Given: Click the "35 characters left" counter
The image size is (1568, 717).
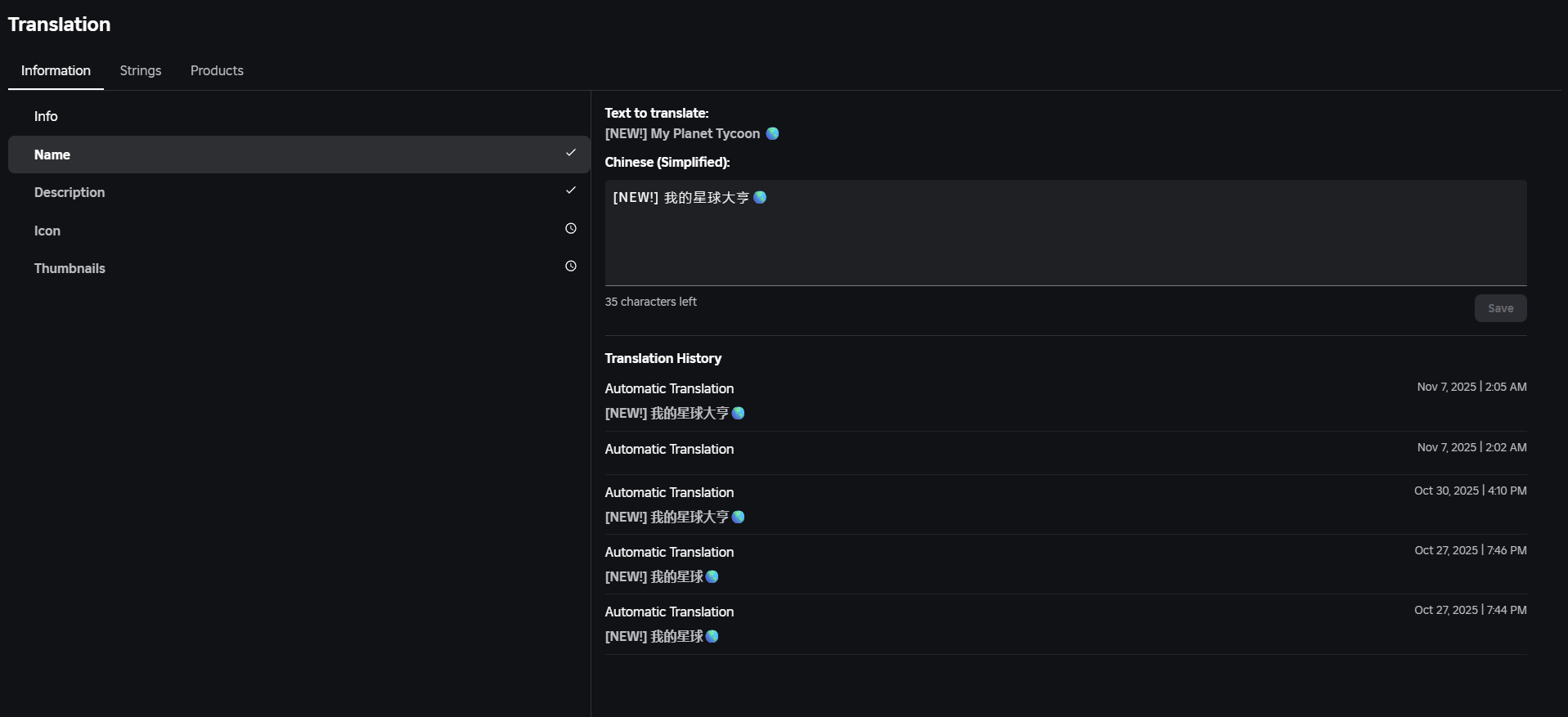Looking at the screenshot, I should pos(651,302).
